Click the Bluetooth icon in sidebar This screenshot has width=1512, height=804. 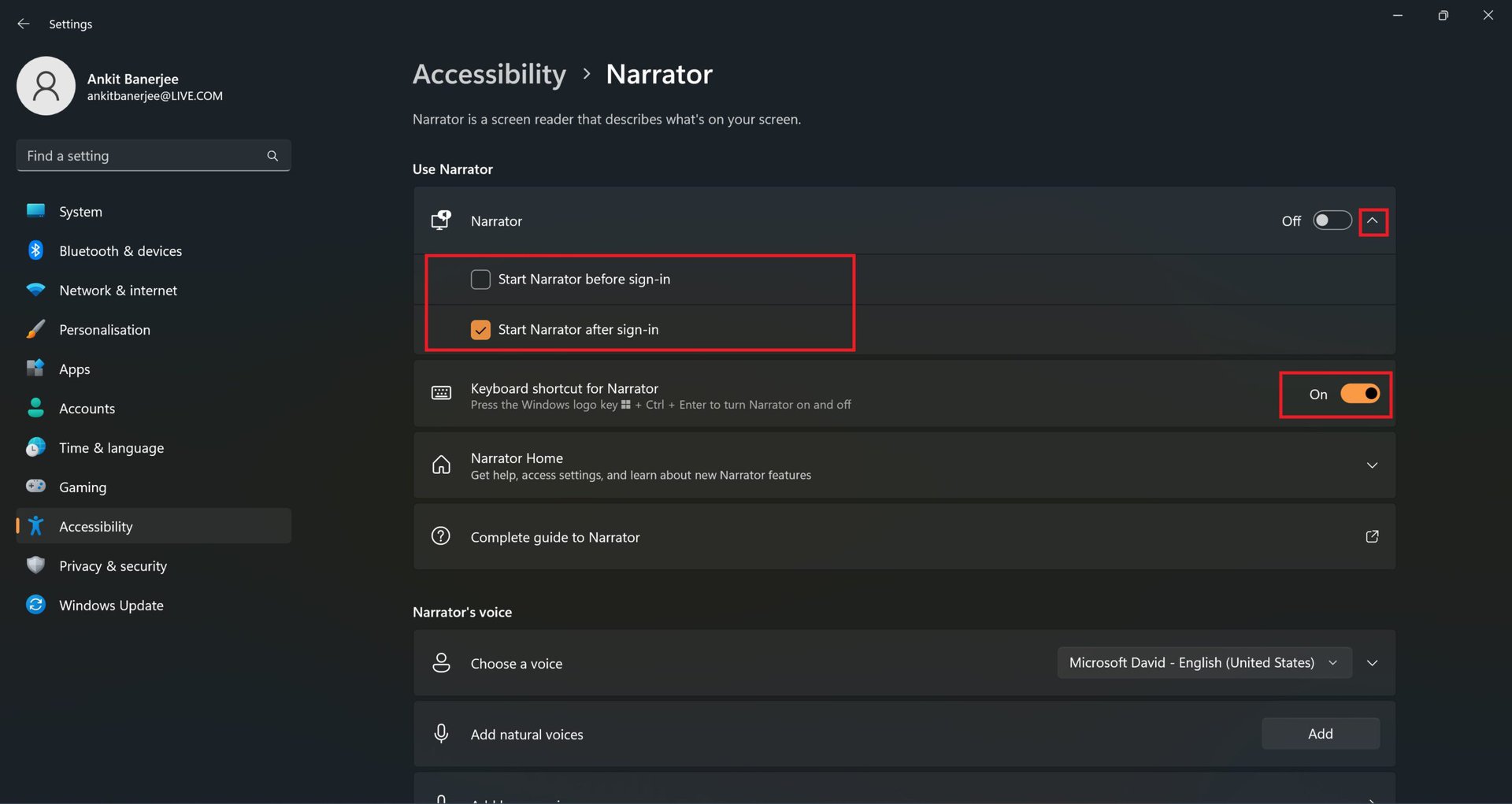click(x=35, y=250)
